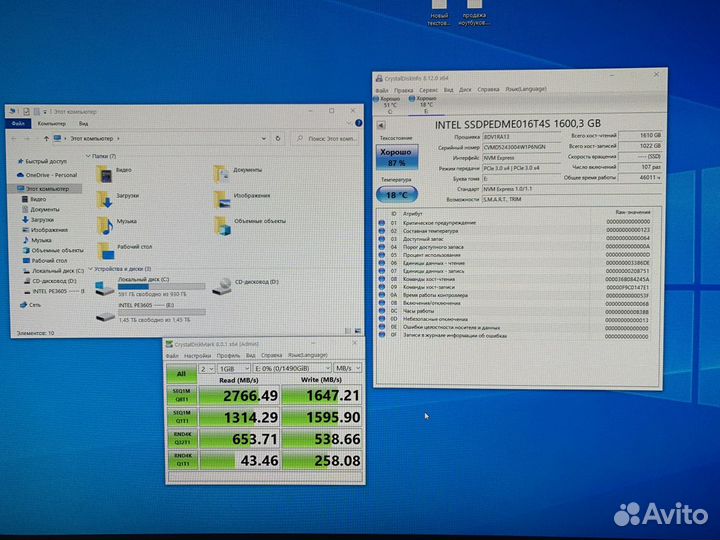Open Справка menu in CrystalDiskMark
The height and width of the screenshot is (540, 720).
(271, 355)
